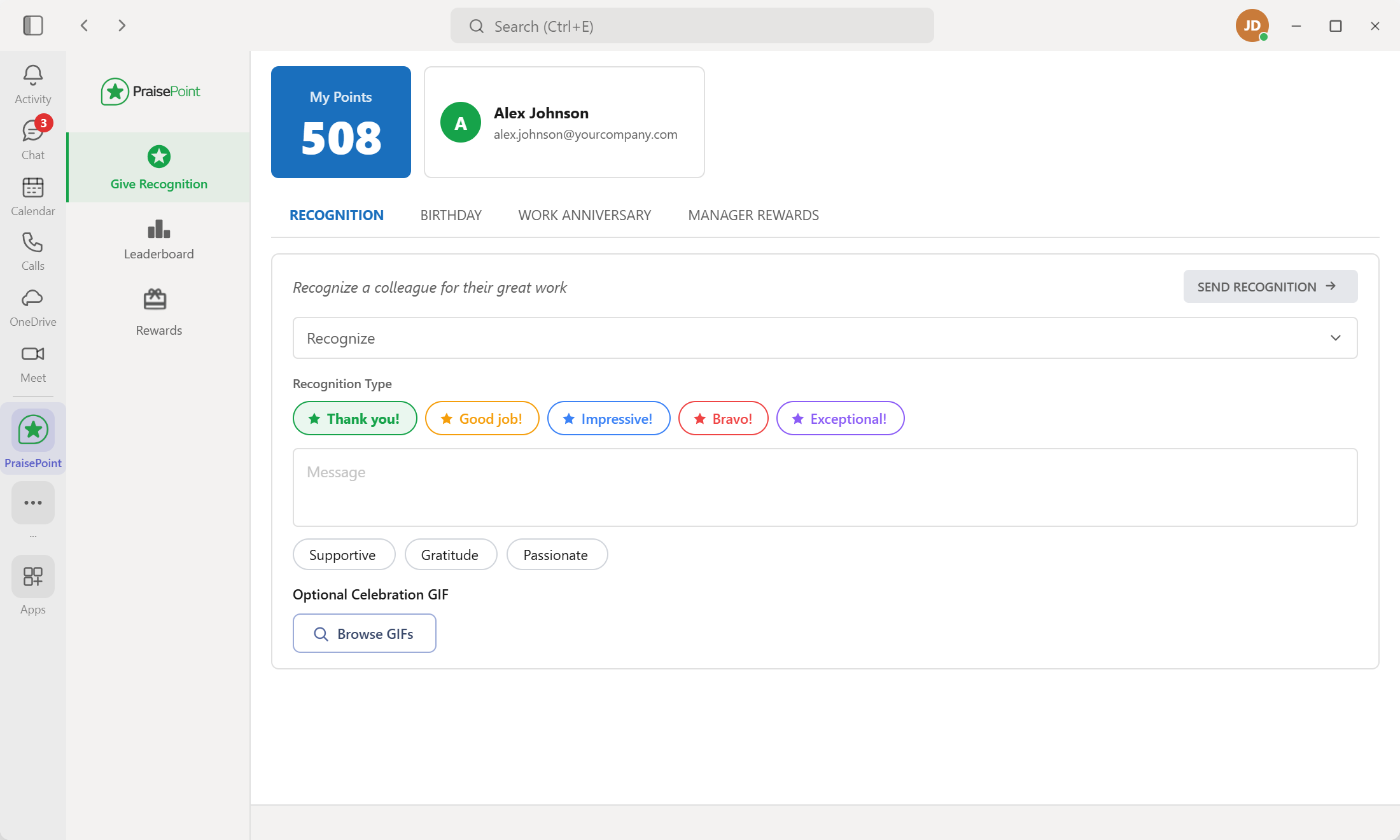Screen dimensions: 1400x840
Task: Click the Search (Ctrl+E) field
Action: tap(692, 25)
